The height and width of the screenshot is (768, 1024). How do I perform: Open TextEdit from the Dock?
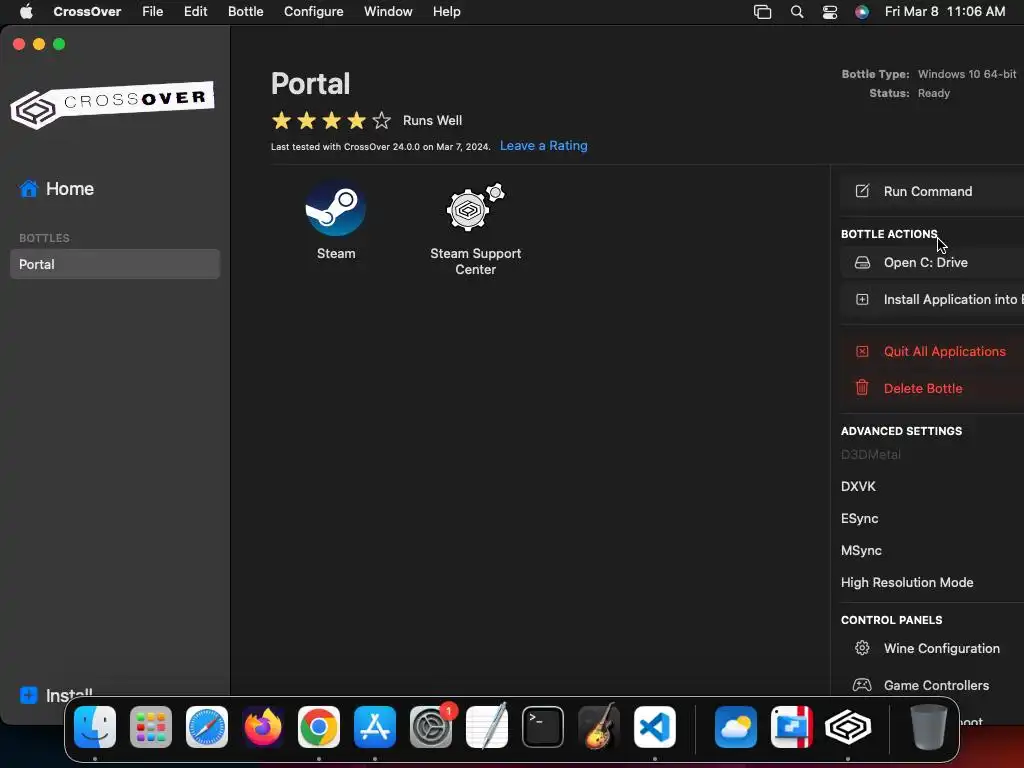click(487, 727)
